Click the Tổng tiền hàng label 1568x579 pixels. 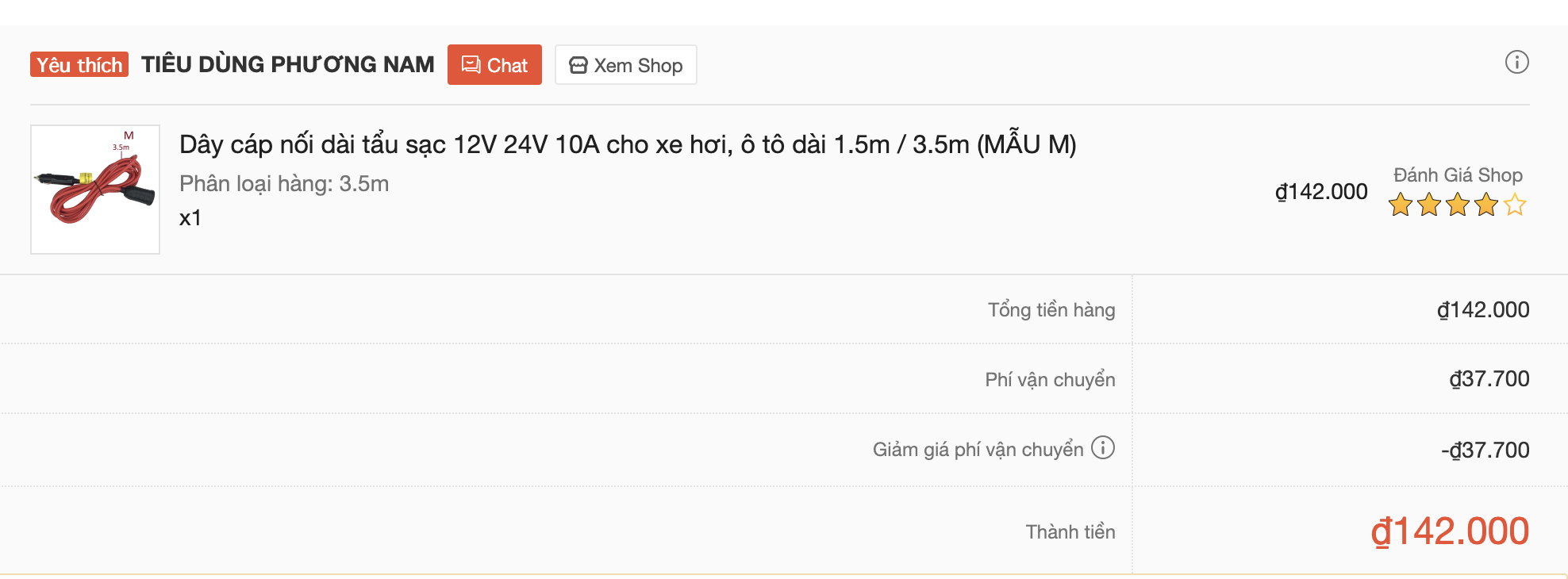pos(1051,310)
